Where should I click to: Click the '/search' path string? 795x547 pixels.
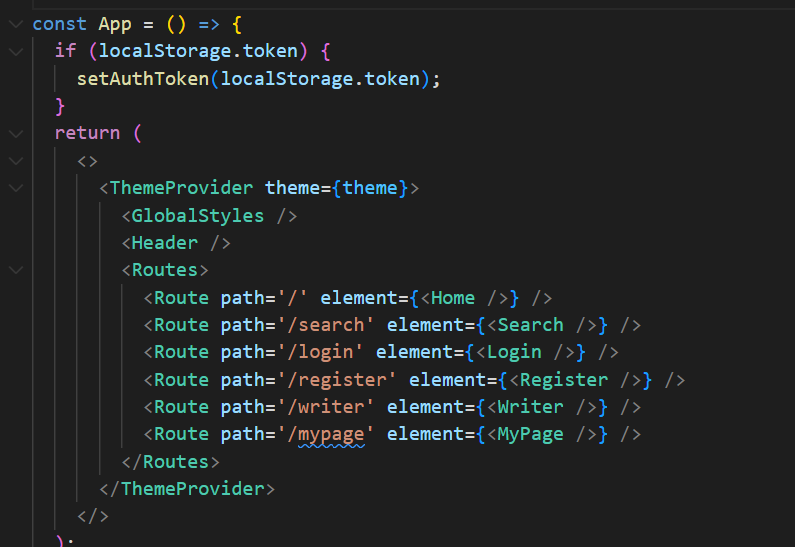(x=326, y=325)
